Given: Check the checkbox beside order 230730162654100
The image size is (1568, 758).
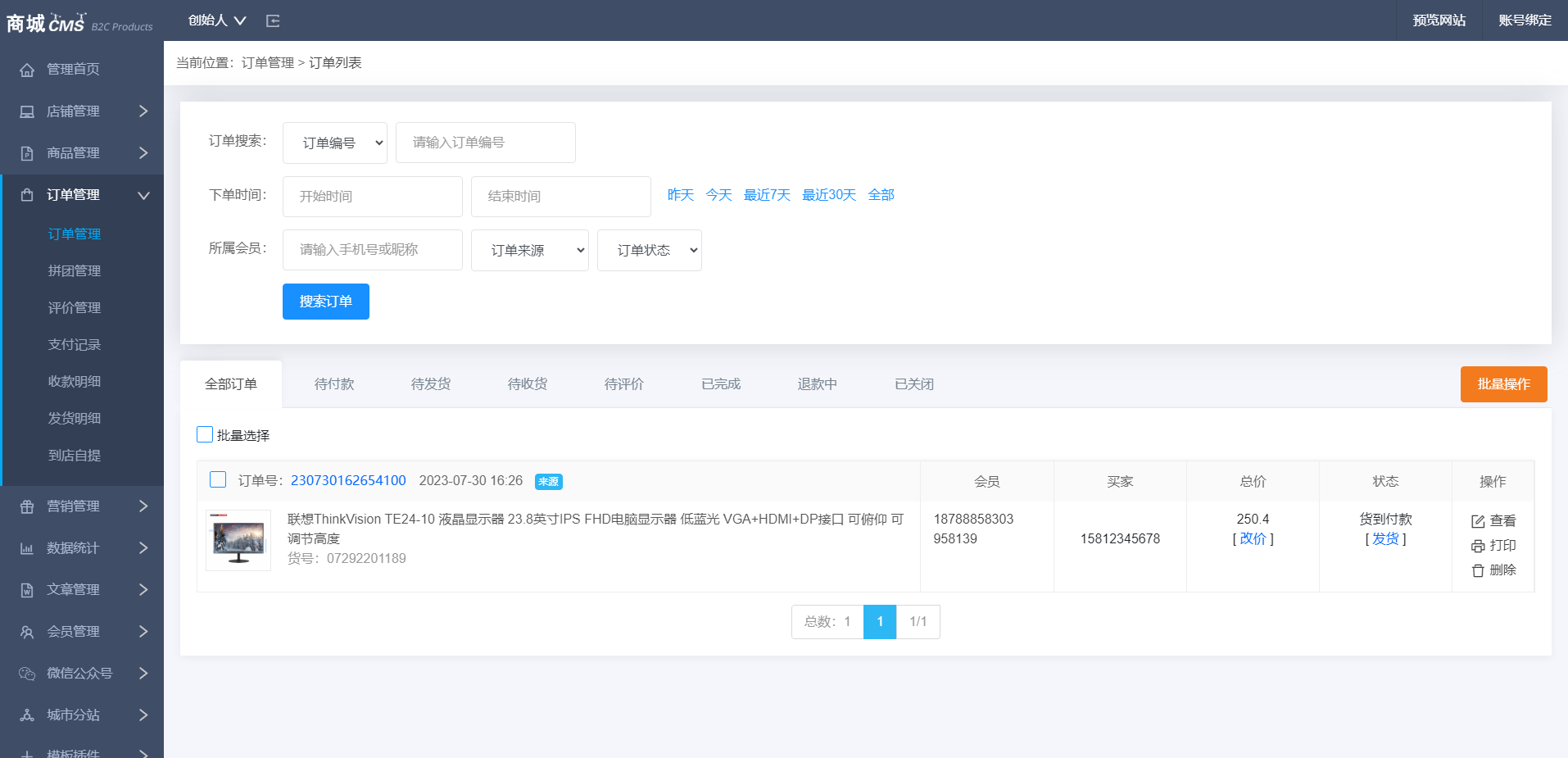Looking at the screenshot, I should (x=218, y=479).
